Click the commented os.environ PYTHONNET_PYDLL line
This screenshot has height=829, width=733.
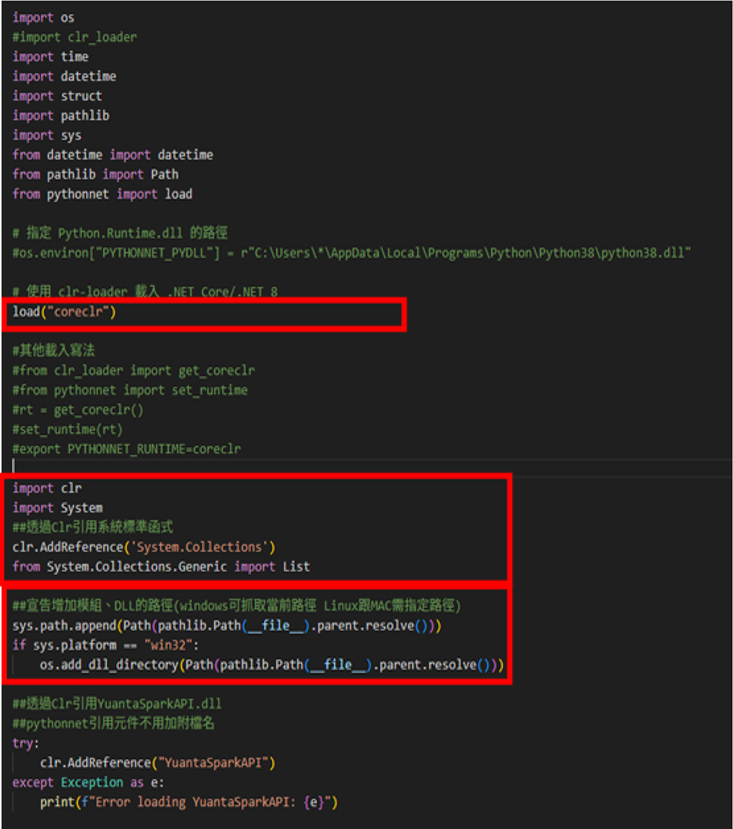(x=352, y=253)
